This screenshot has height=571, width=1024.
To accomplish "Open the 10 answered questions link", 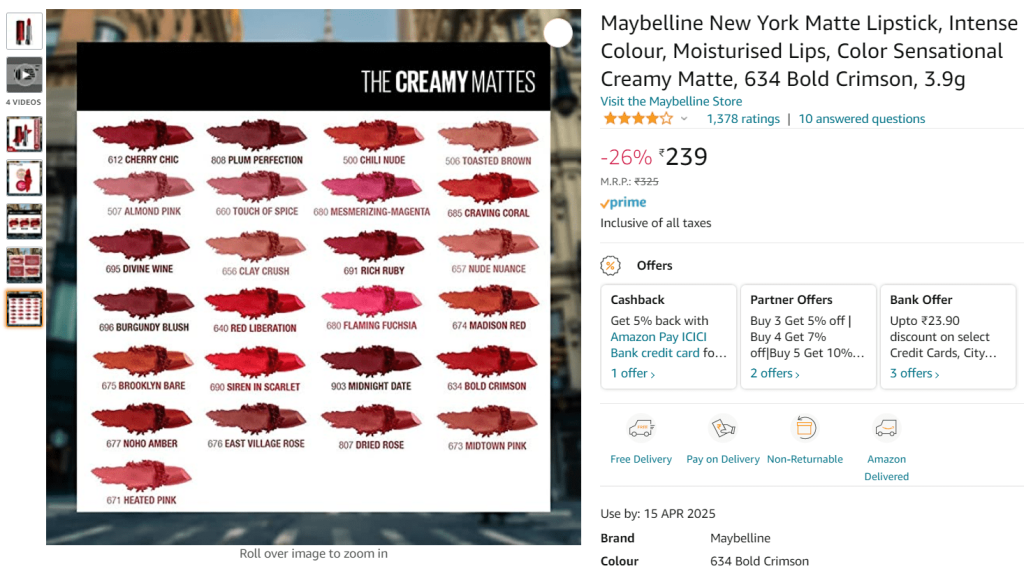I will click(862, 119).
